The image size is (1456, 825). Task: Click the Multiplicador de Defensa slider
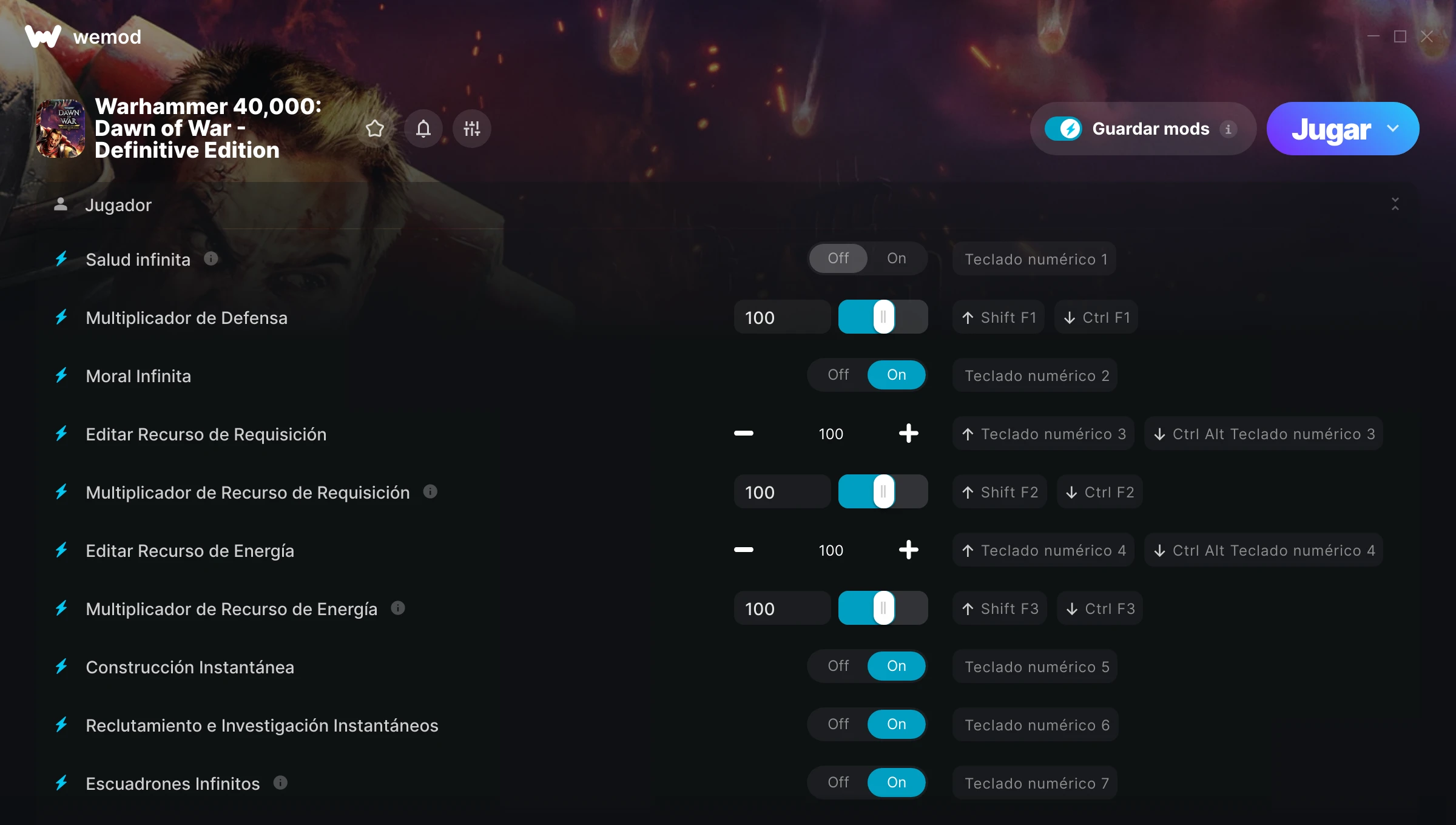tap(883, 317)
